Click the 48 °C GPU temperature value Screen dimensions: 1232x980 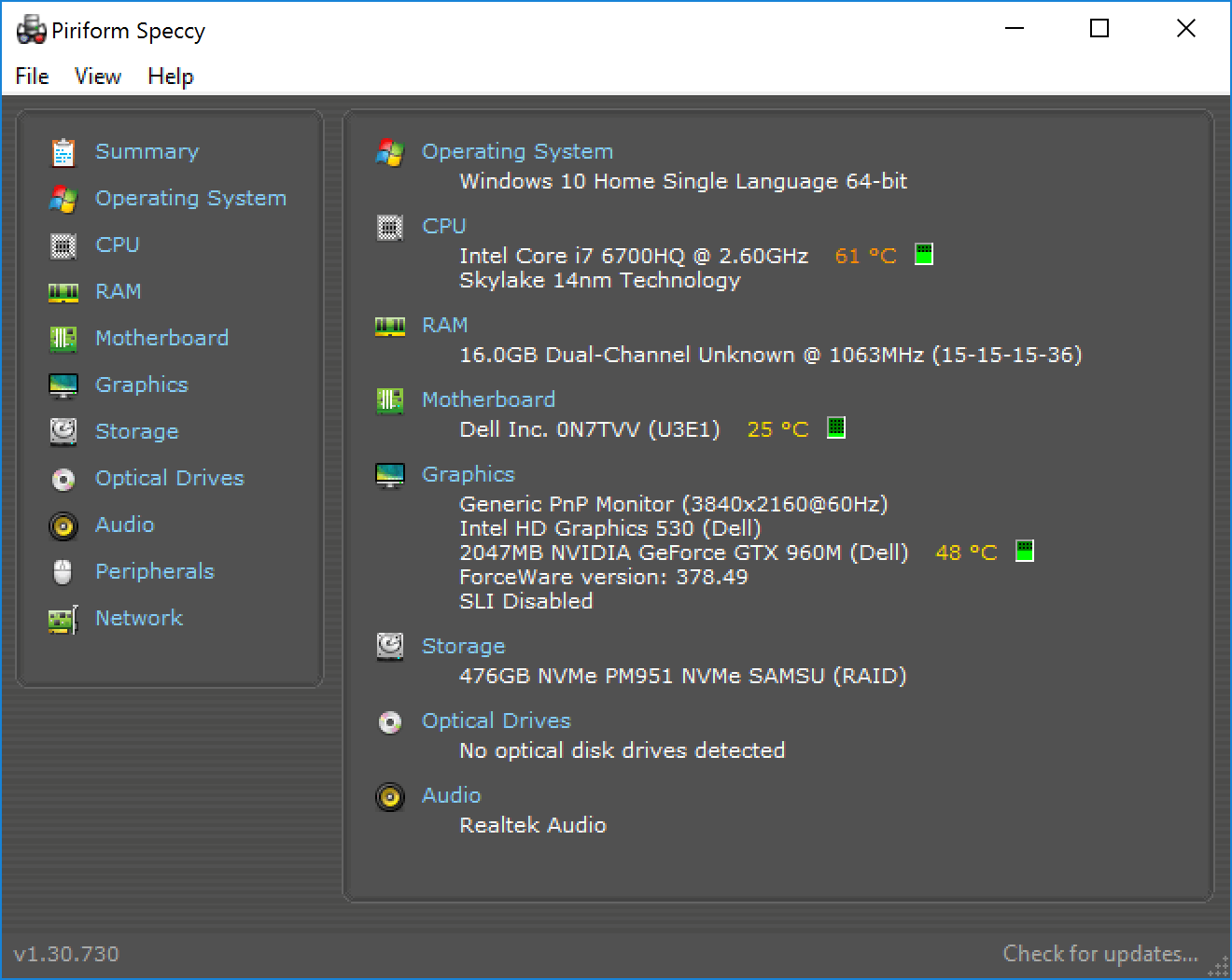pyautogui.click(x=966, y=553)
